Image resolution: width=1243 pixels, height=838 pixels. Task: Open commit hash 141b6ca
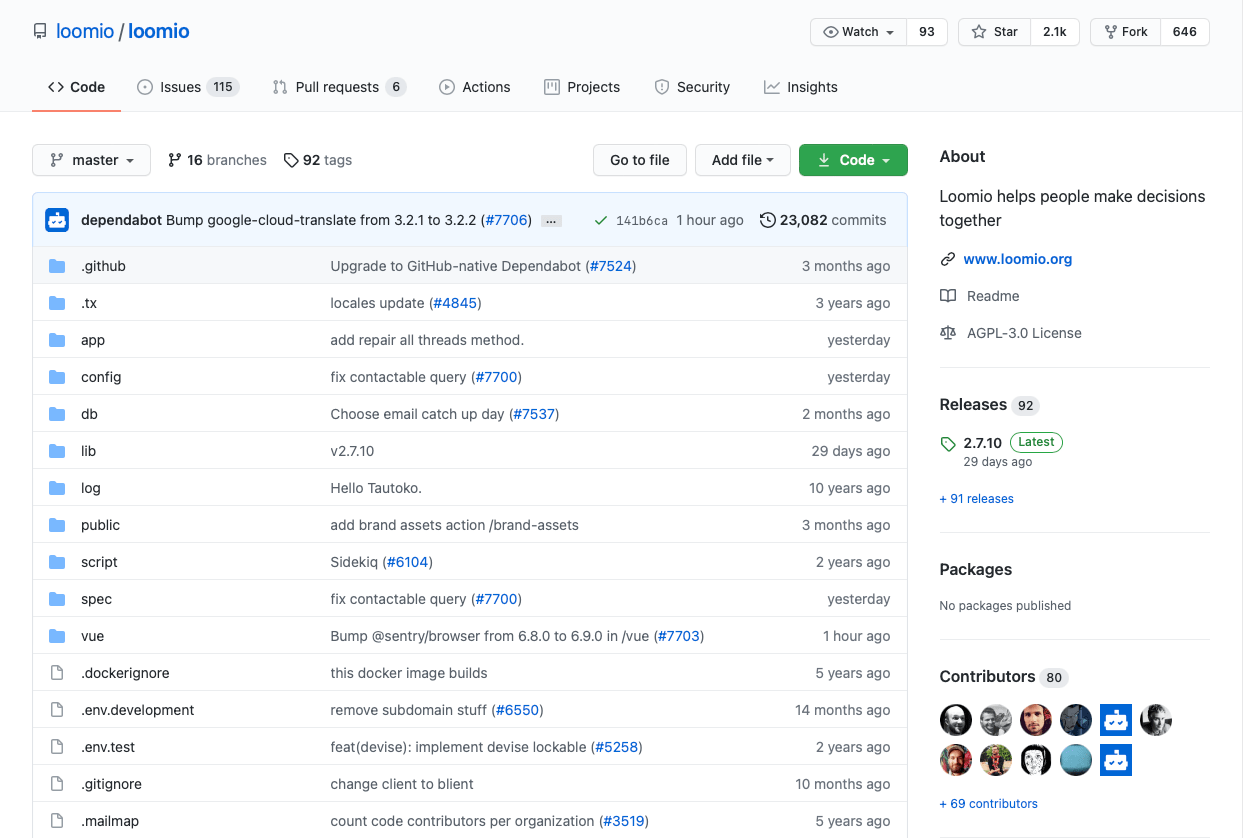(x=642, y=220)
